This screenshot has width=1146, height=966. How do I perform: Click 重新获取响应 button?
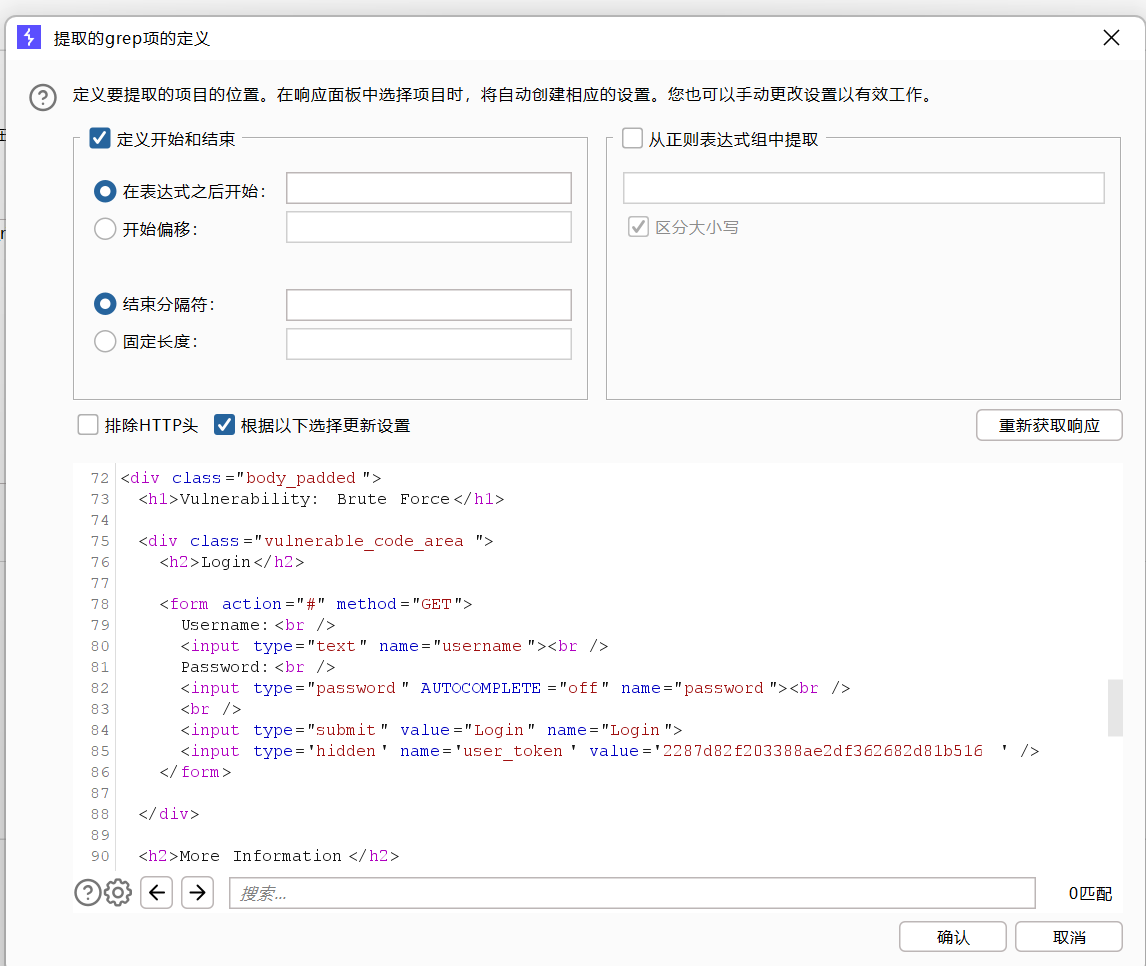point(1049,425)
